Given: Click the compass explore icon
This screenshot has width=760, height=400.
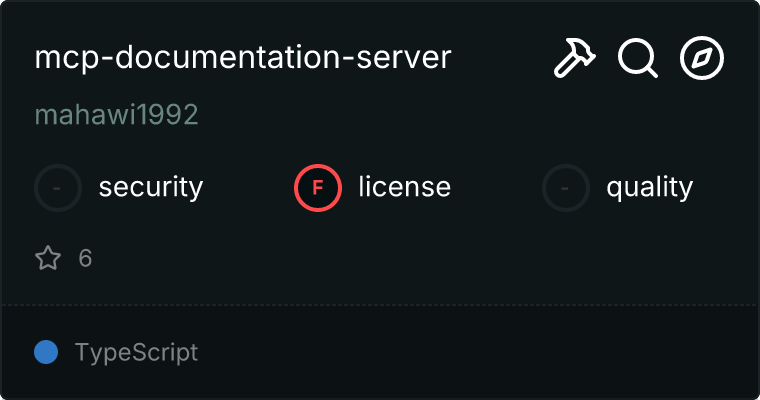Looking at the screenshot, I should pyautogui.click(x=701, y=59).
